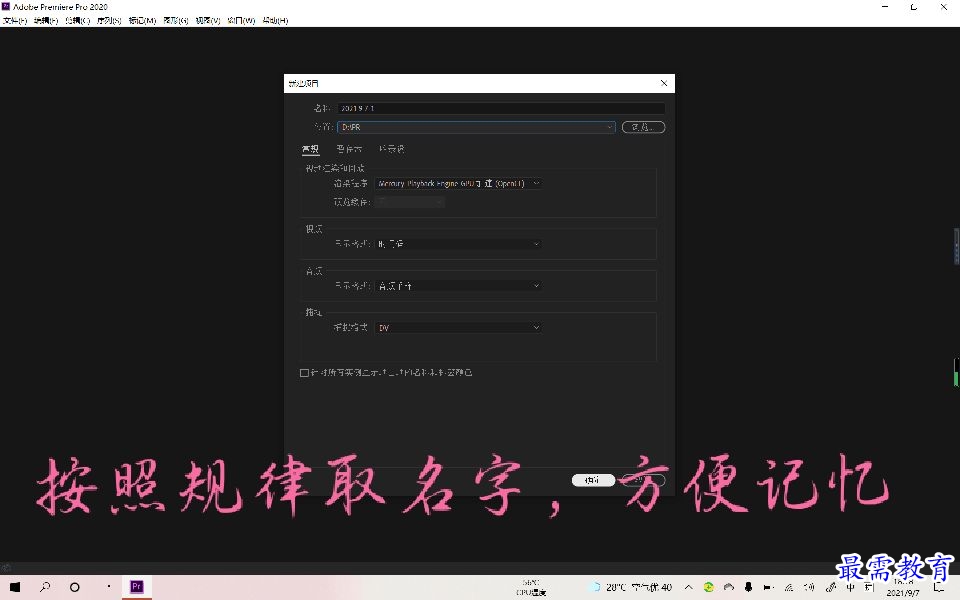
Task: Show hidden system tray icons
Action: pyautogui.click(x=688, y=587)
